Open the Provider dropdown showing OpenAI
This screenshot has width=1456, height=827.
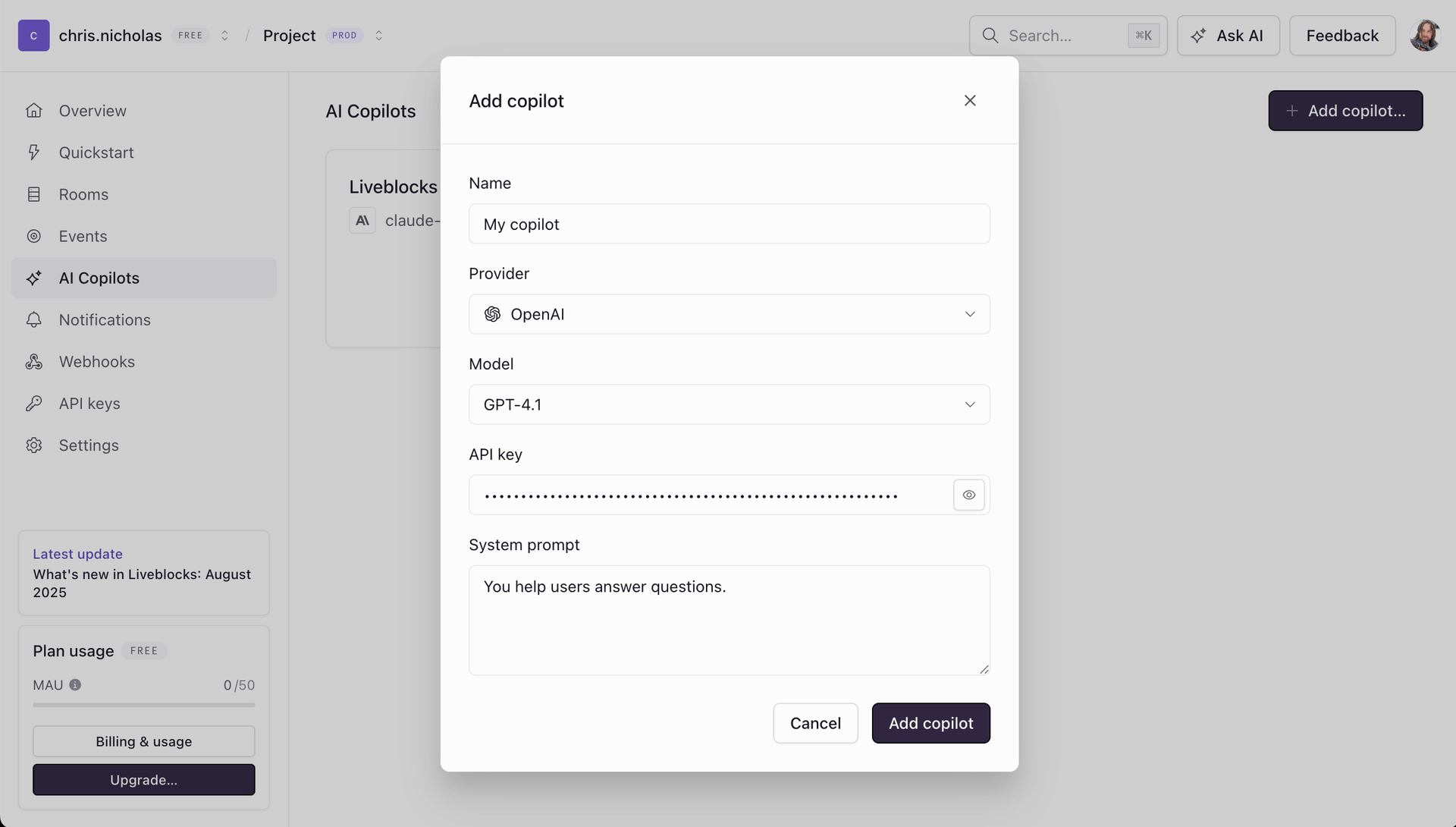pyautogui.click(x=729, y=313)
